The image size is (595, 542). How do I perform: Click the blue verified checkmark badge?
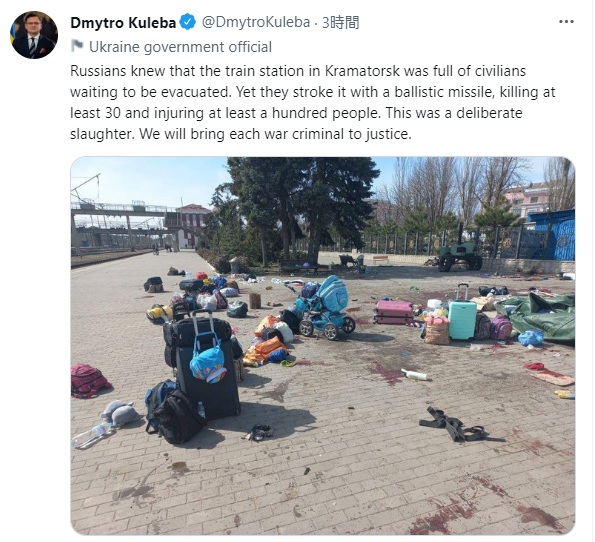(187, 22)
